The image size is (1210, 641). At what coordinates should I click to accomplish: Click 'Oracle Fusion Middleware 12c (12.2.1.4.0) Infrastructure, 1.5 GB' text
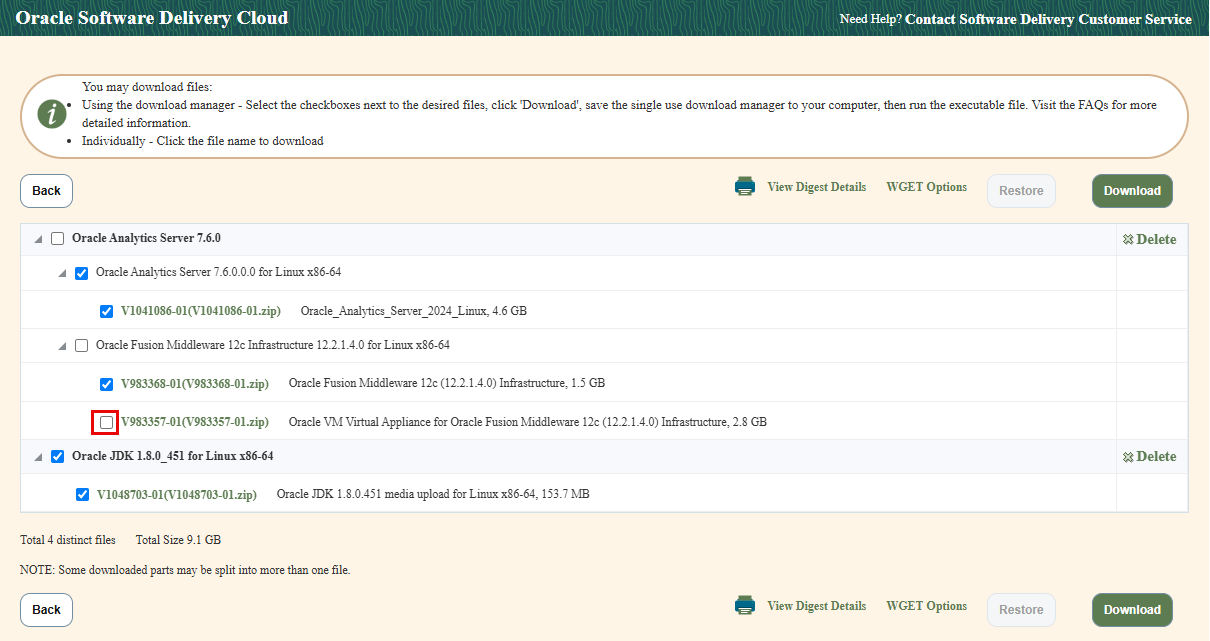click(x=447, y=383)
